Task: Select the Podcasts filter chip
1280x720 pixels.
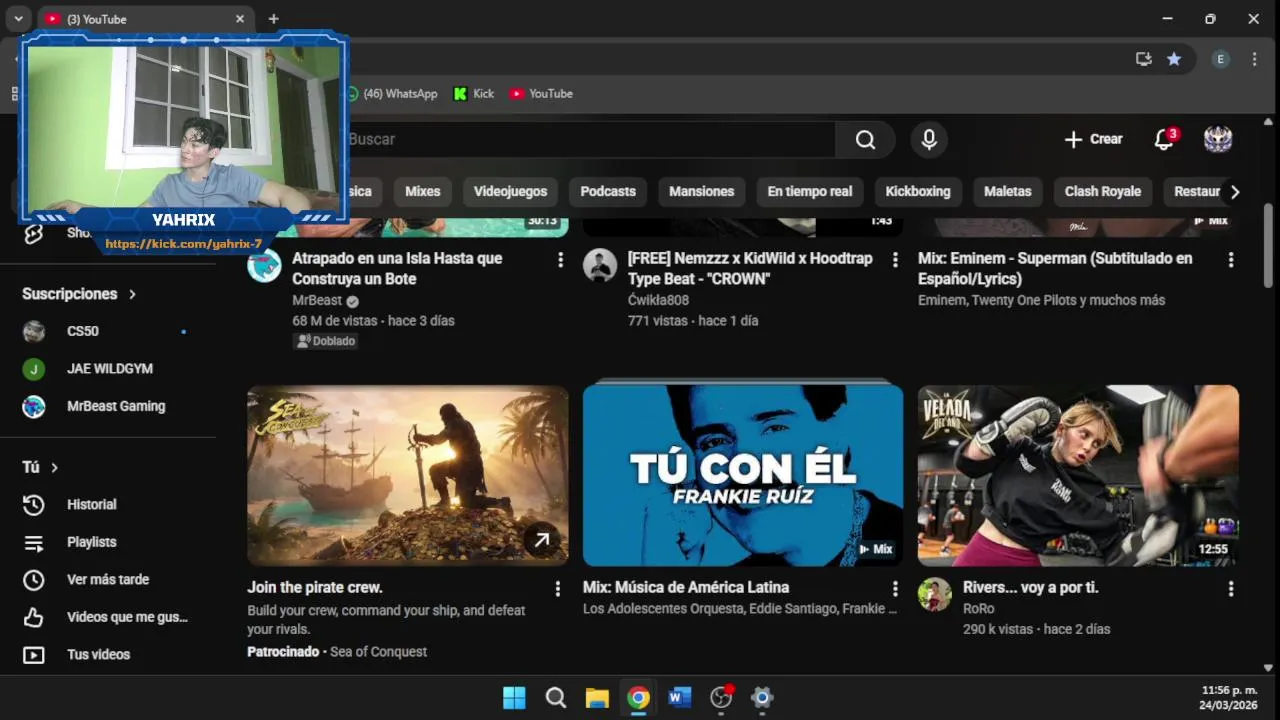Action: point(608,191)
